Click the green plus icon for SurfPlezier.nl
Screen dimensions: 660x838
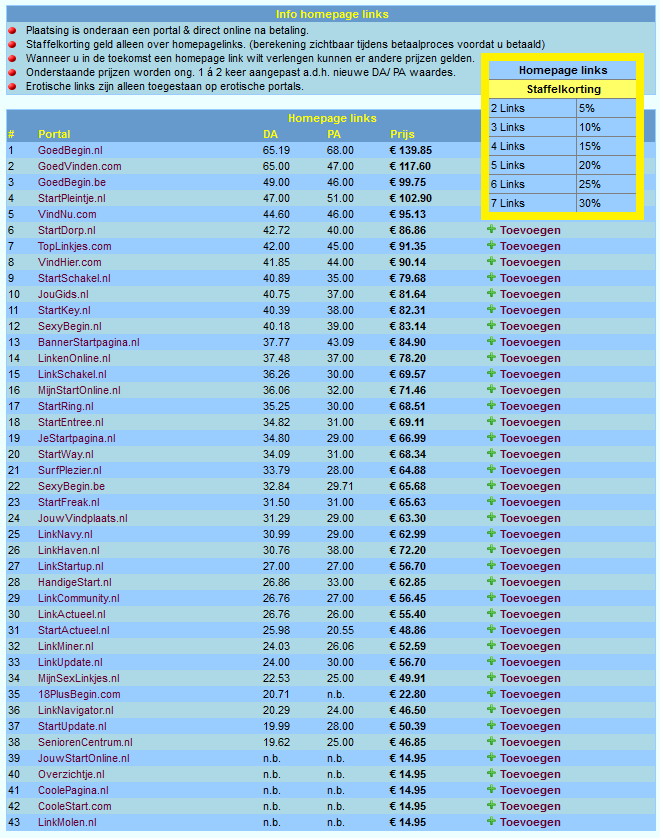pos(491,469)
